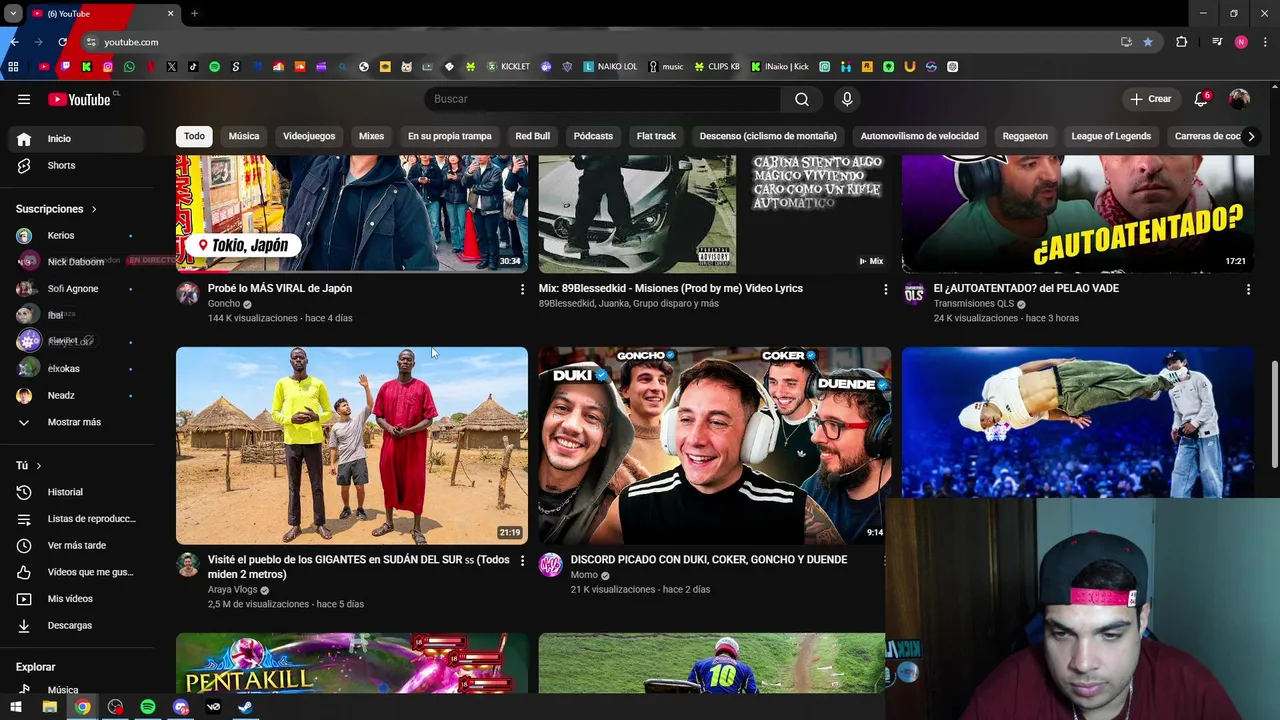1280x720 pixels.
Task: Select the Mixes filter chip
Action: [x=371, y=136]
